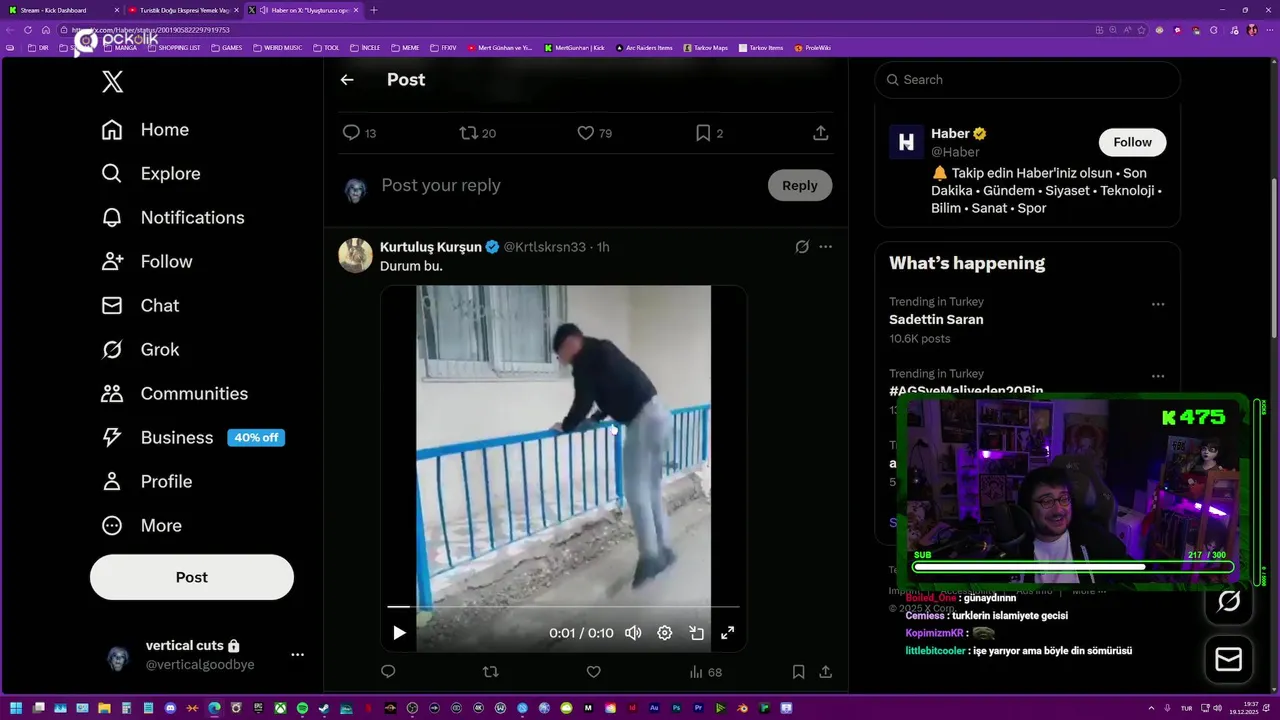The height and width of the screenshot is (720, 1280).
Task: Open the Xbox app from the taskbar
Action: (280, 708)
